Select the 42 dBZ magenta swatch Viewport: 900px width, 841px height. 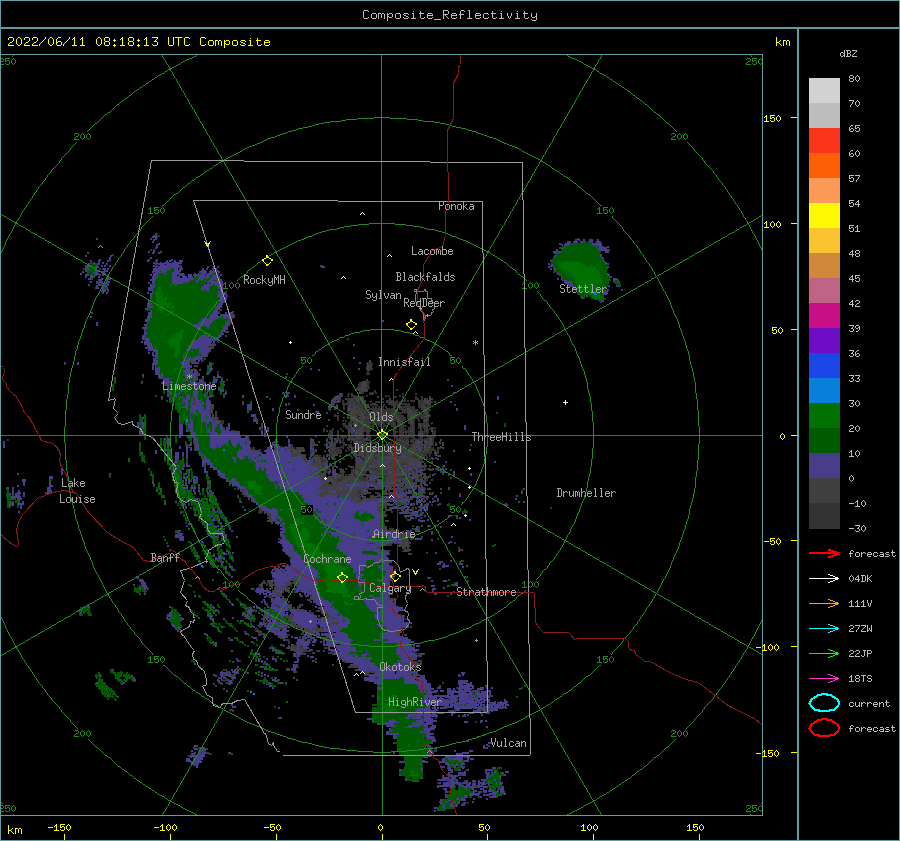(x=824, y=315)
